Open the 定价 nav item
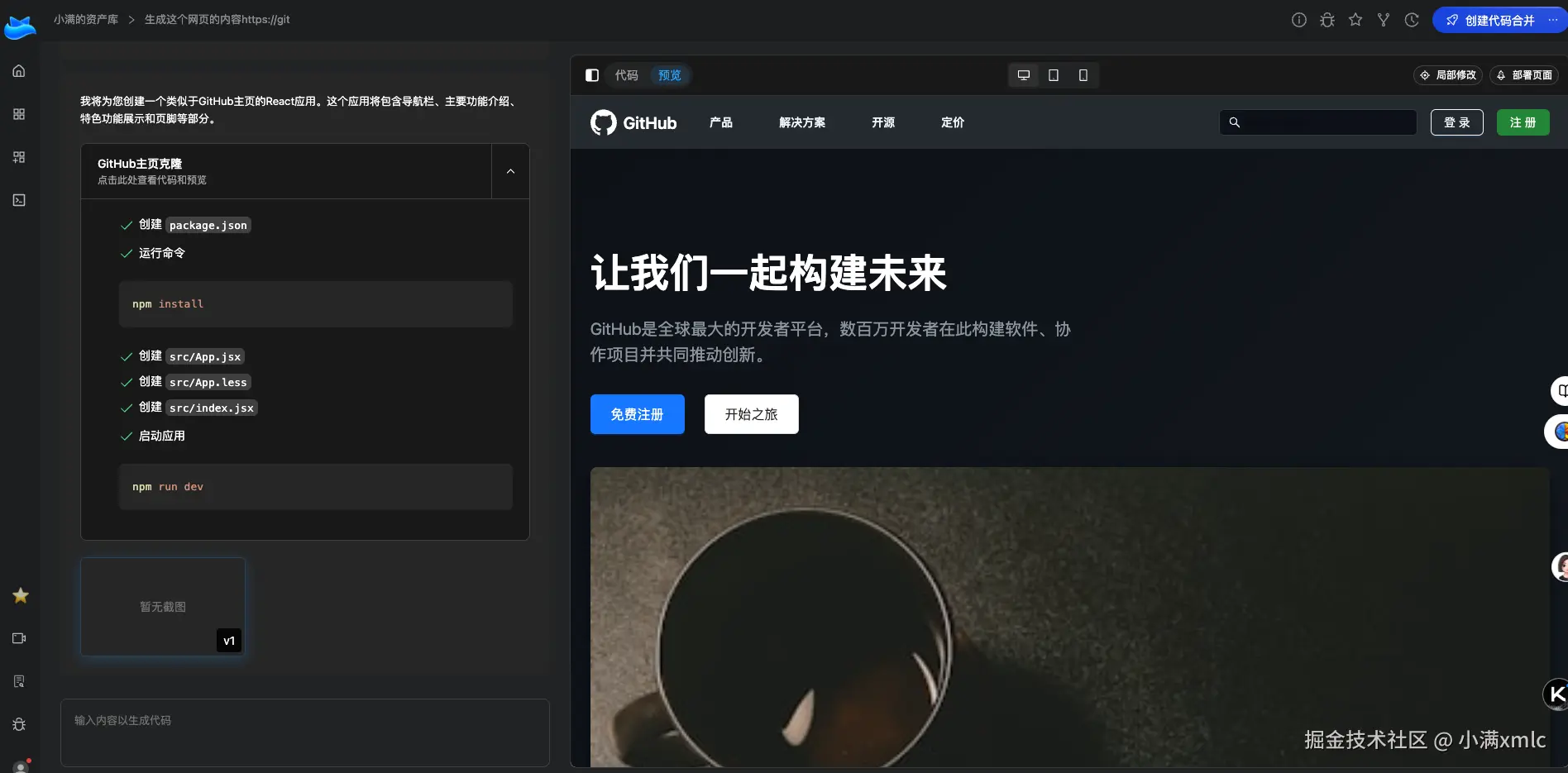The height and width of the screenshot is (773, 1568). click(953, 122)
